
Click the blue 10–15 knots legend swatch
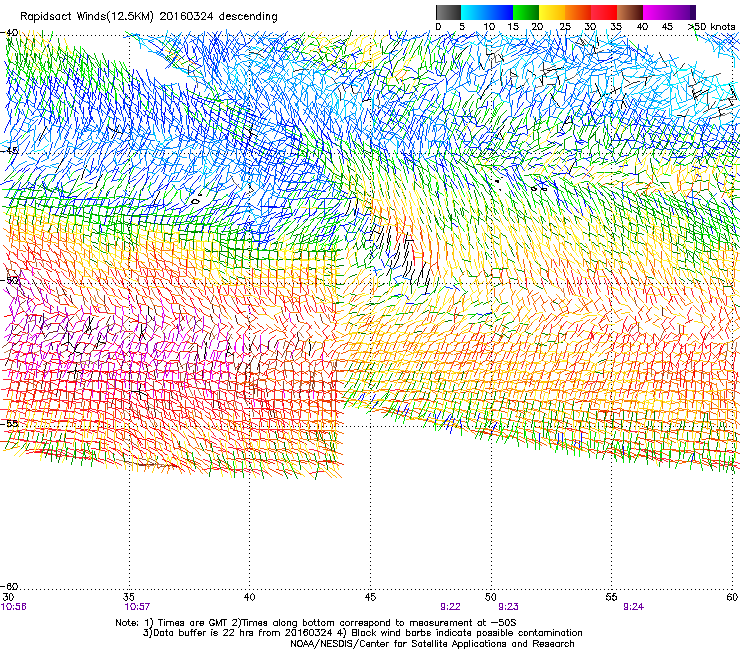(x=500, y=12)
